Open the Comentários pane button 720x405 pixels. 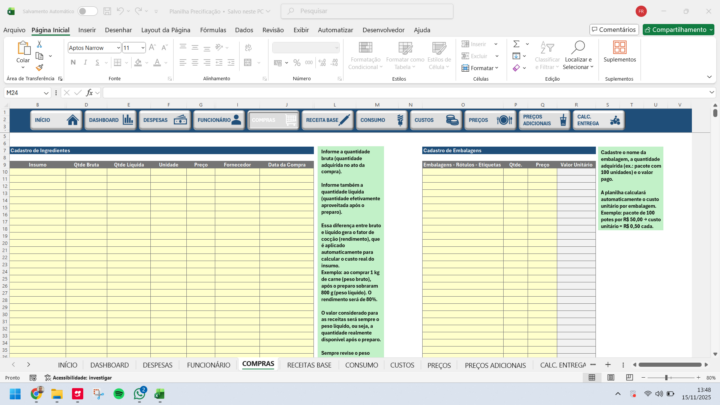click(x=614, y=30)
